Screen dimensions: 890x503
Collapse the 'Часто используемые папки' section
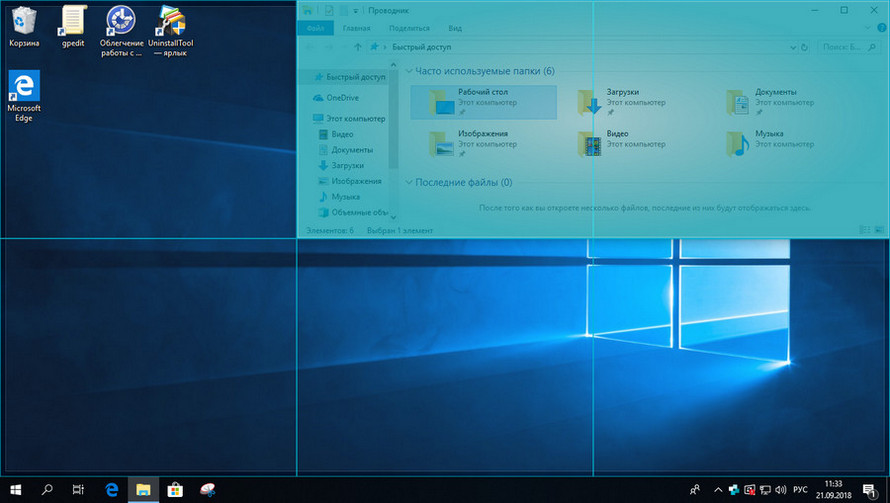409,72
